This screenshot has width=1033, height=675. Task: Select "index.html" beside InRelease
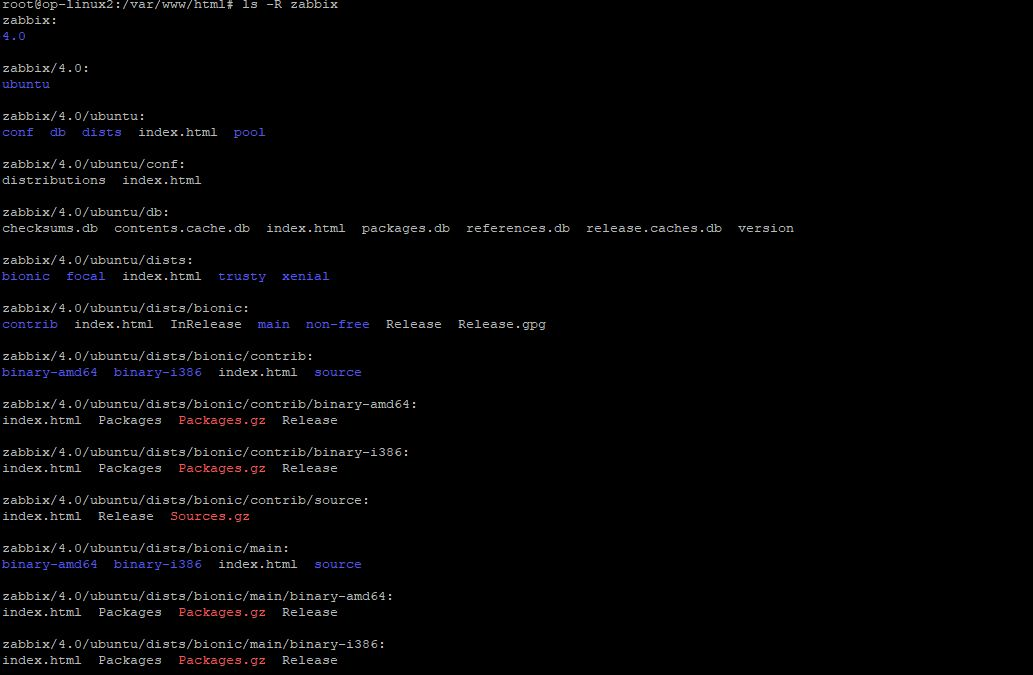[113, 325]
